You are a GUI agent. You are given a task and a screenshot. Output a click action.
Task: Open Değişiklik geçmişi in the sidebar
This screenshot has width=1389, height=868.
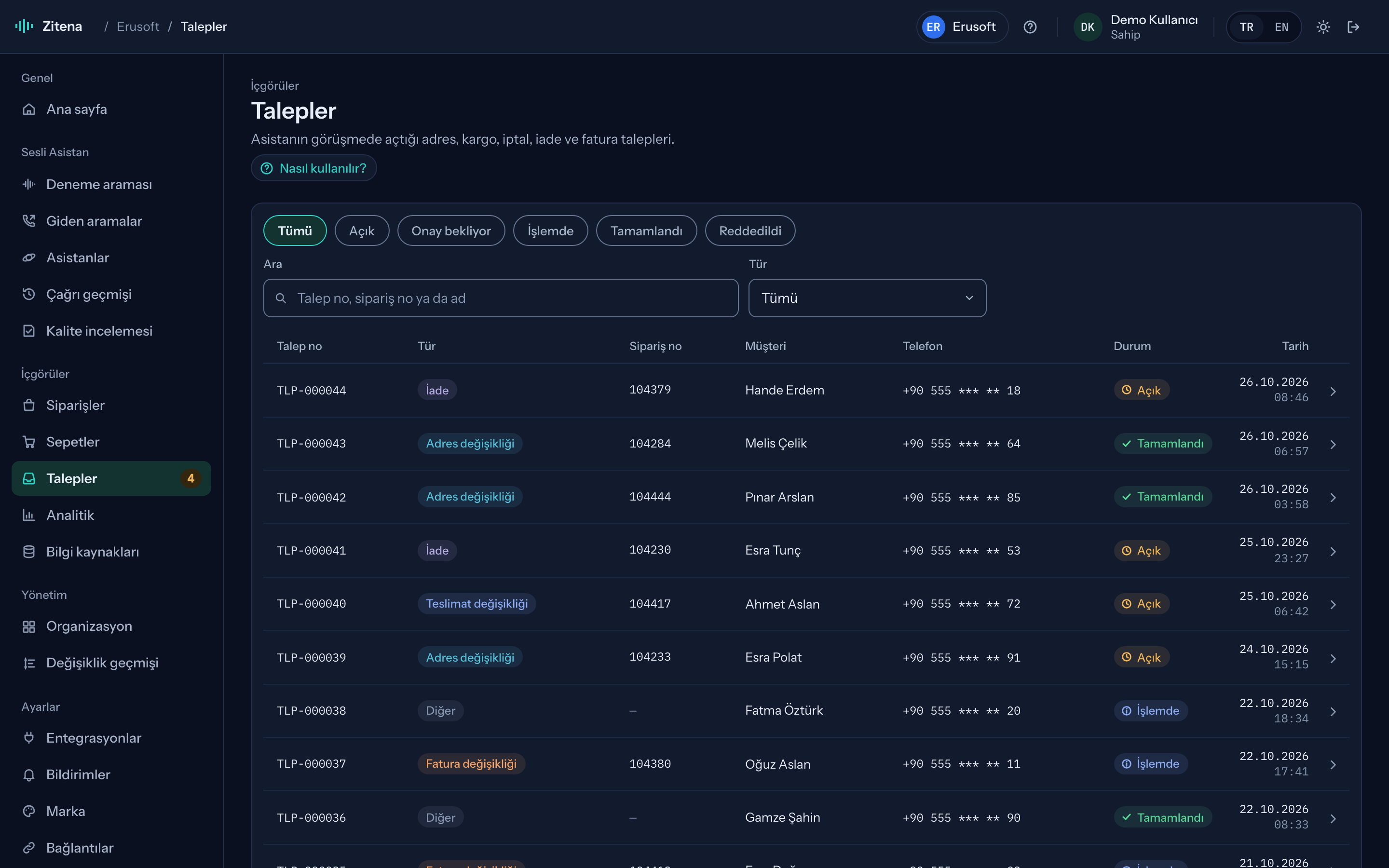pos(111,663)
